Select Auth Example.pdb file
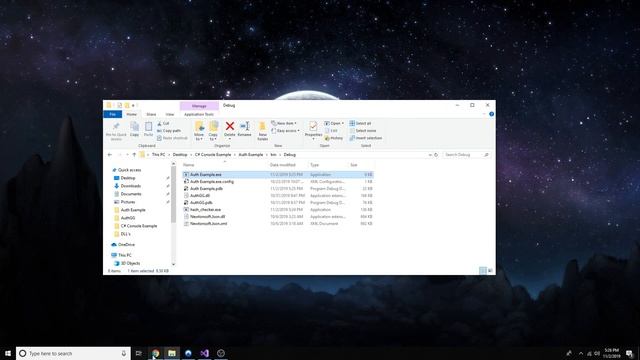 (278, 189)
